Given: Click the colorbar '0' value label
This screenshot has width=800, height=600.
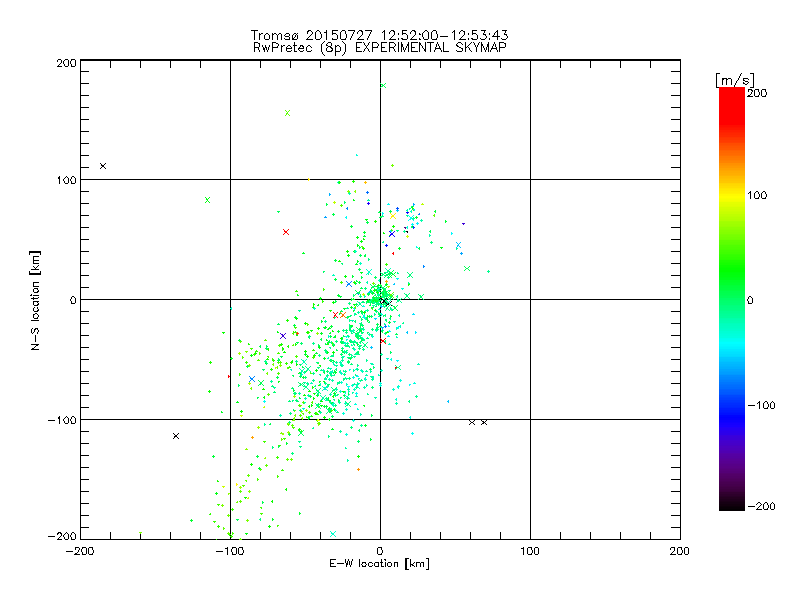Looking at the screenshot, I should [750, 300].
